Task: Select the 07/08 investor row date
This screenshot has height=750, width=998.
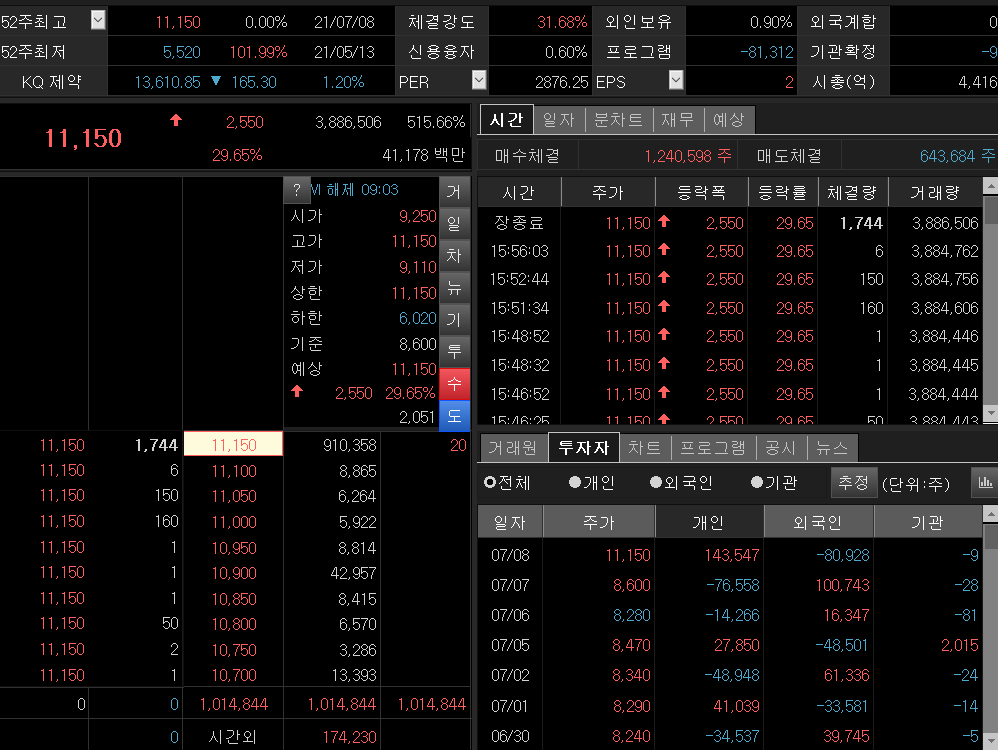Action: click(510, 555)
